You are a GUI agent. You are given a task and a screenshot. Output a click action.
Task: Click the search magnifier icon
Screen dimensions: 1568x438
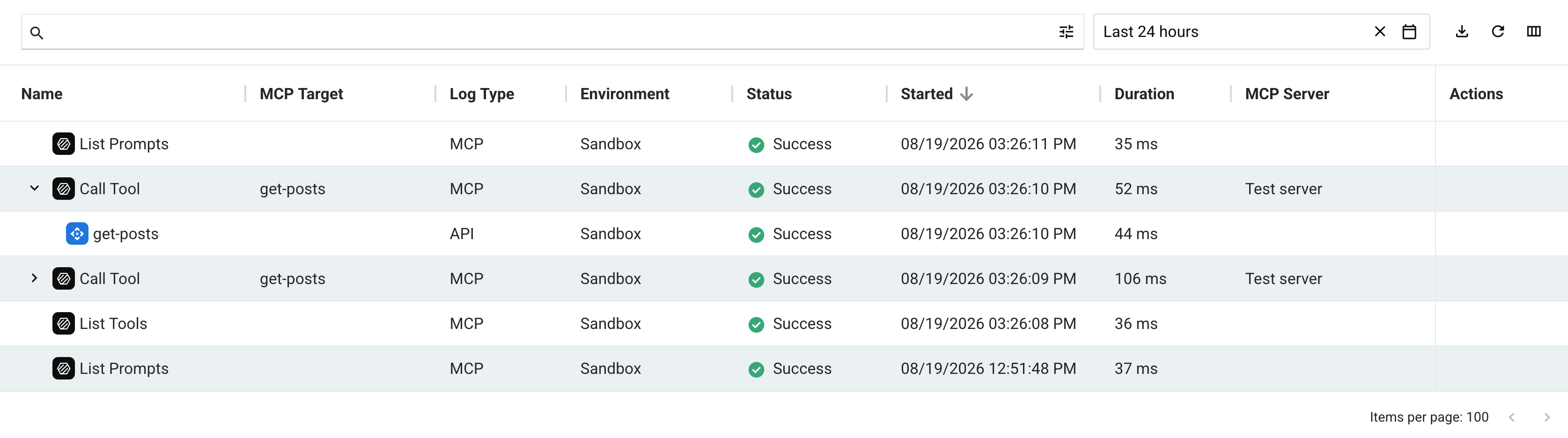pyautogui.click(x=37, y=33)
